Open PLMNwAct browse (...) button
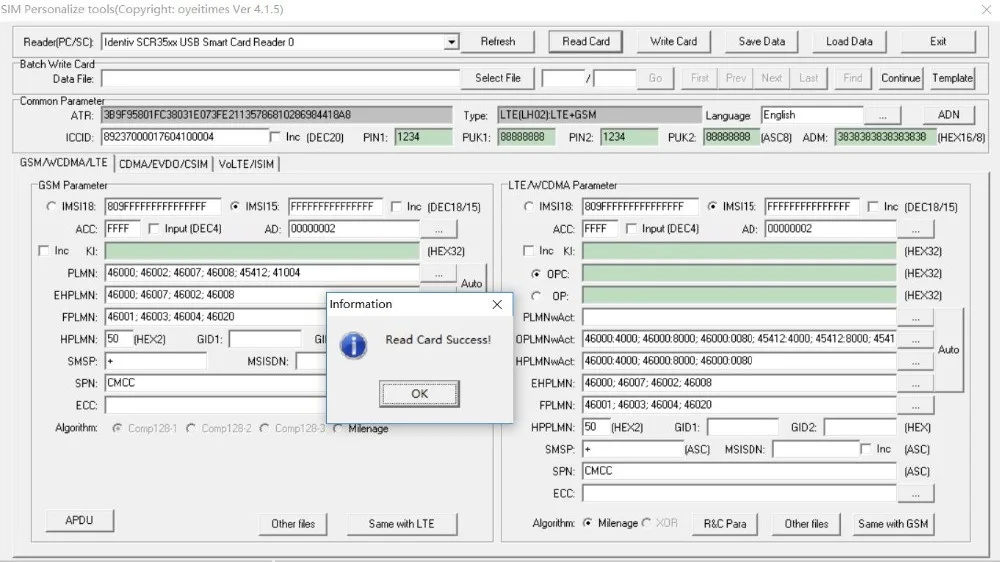The width and height of the screenshot is (1000, 562). tap(916, 318)
